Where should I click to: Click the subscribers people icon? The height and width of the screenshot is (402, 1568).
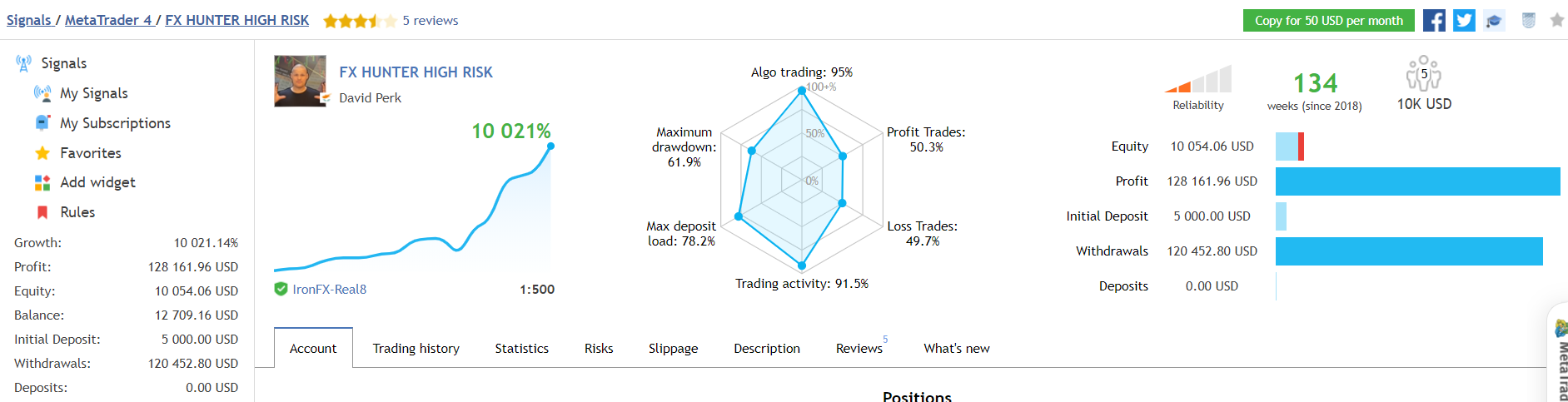[x=1423, y=74]
